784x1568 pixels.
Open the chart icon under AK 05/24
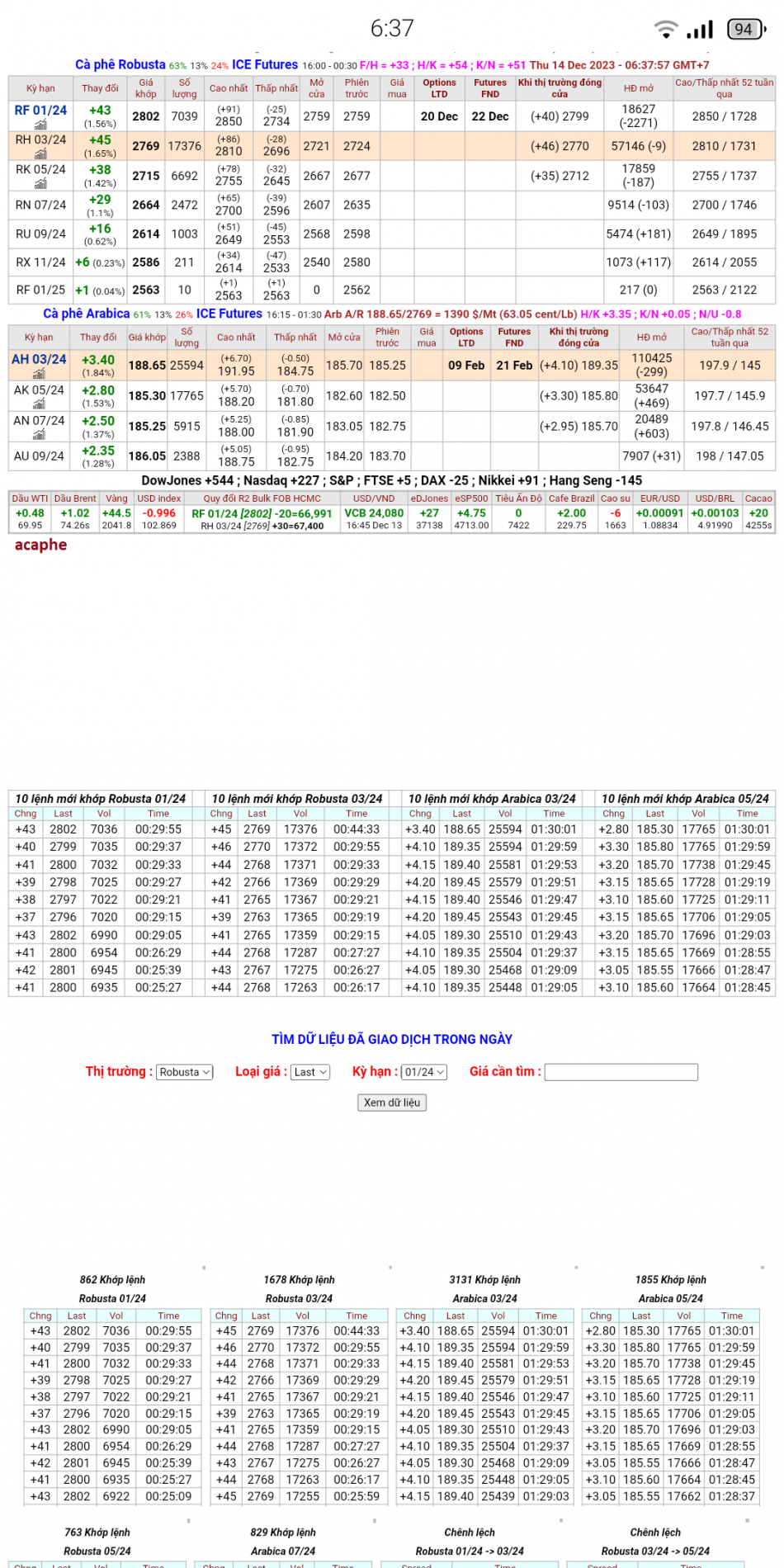tap(39, 404)
